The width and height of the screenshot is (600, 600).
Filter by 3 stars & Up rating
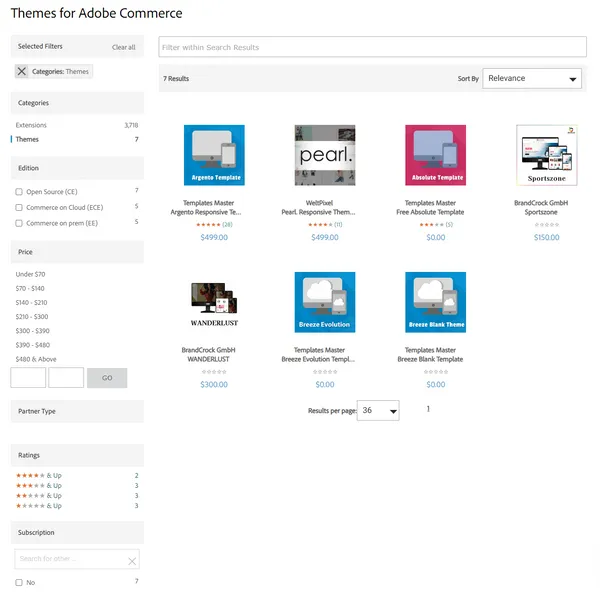(39, 486)
